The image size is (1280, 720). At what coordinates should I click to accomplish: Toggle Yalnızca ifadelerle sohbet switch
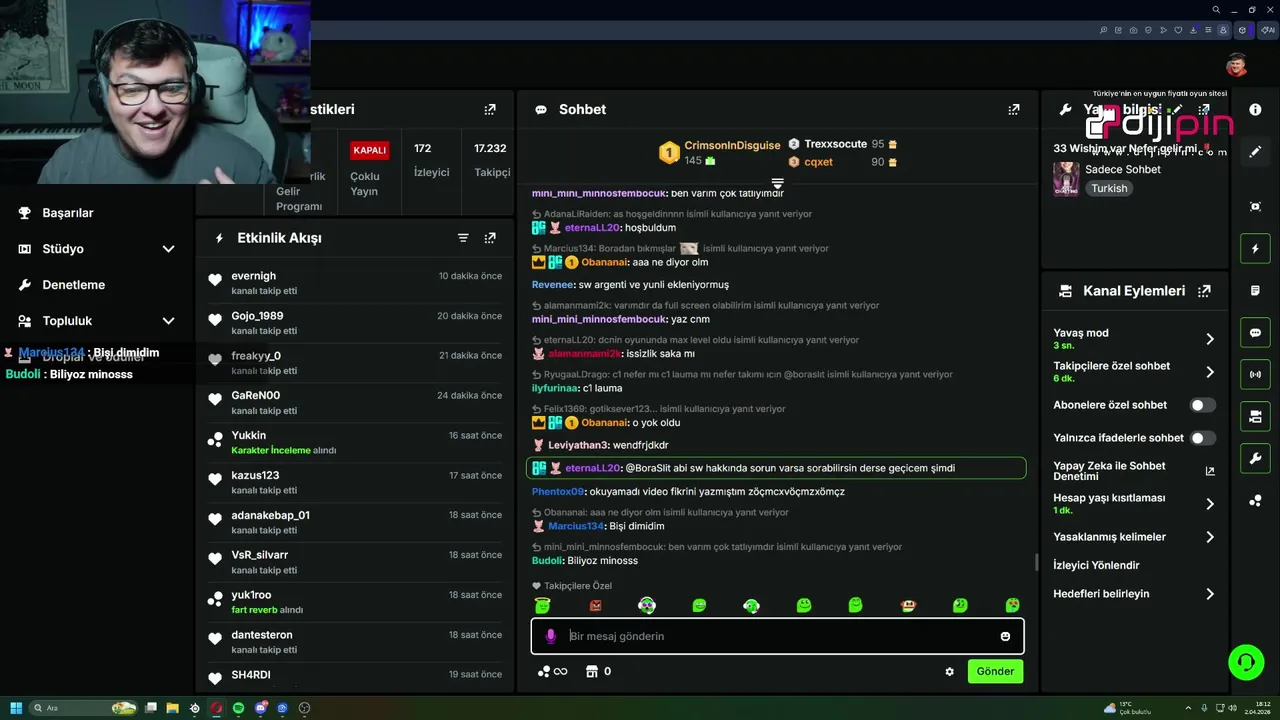coord(1203,438)
